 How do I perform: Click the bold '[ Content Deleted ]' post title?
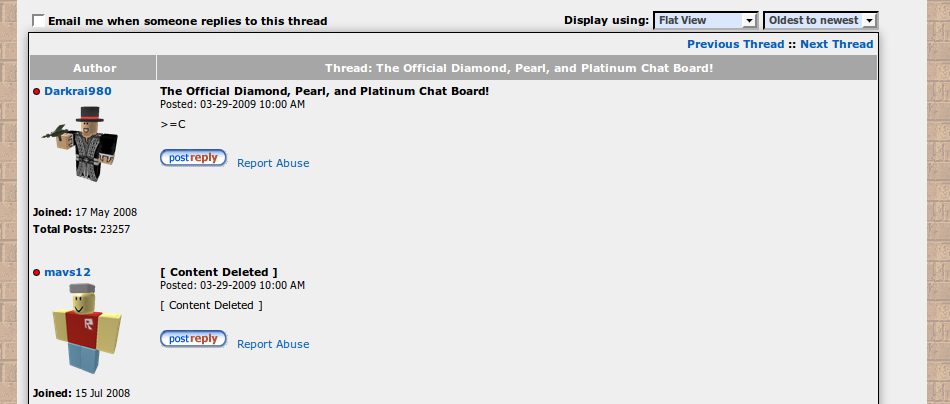pyautogui.click(x=219, y=272)
